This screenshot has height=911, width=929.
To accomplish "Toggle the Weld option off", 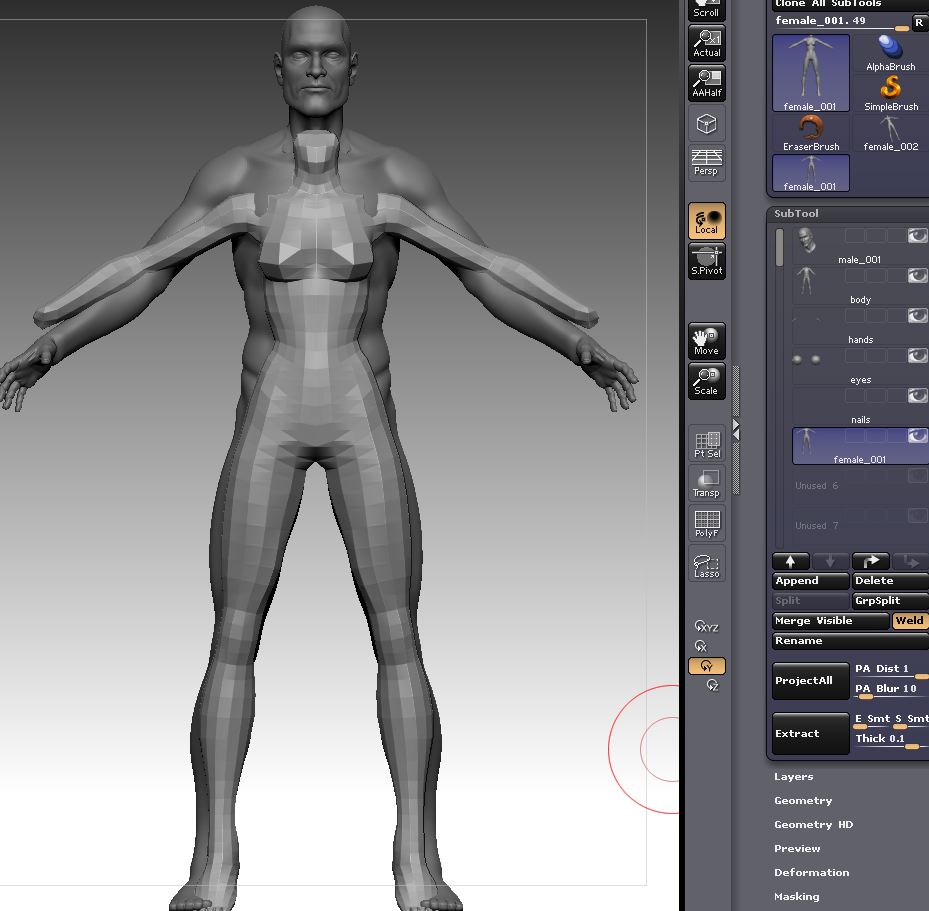I will 909,621.
